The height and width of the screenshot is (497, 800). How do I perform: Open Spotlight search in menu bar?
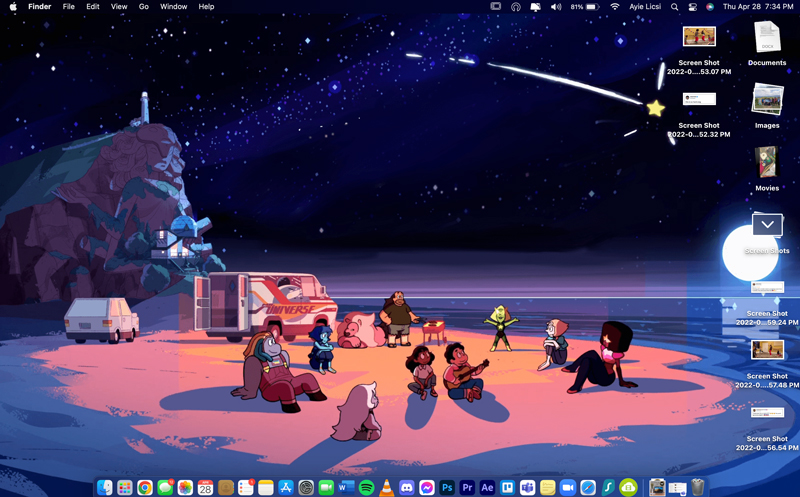tap(674, 7)
